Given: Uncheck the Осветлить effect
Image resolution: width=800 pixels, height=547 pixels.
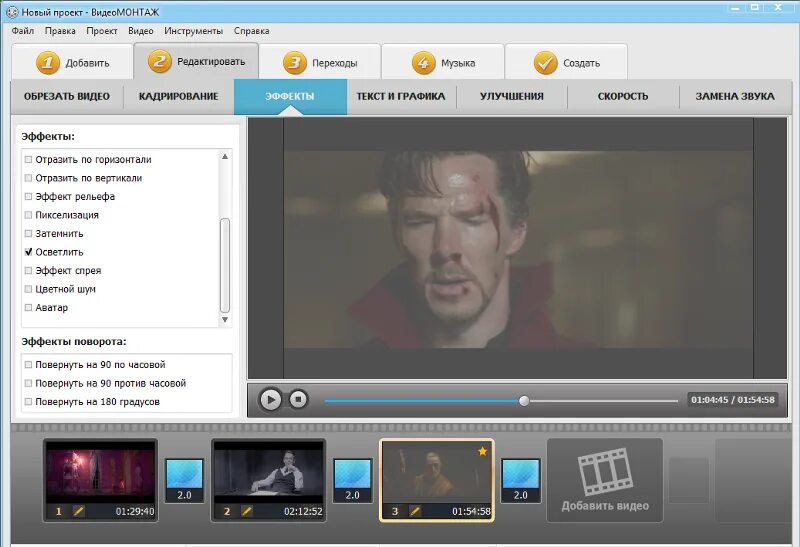Looking at the screenshot, I should coord(29,252).
